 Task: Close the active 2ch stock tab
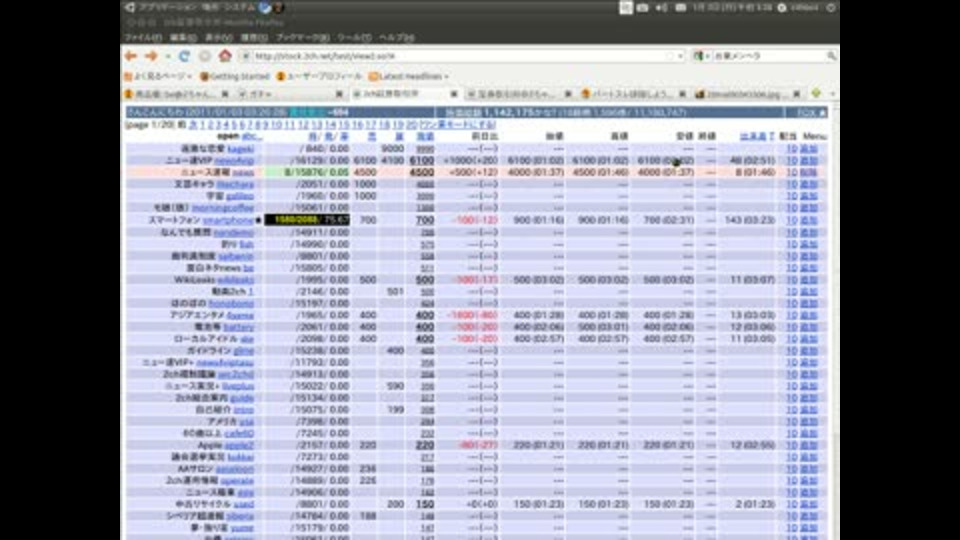(454, 94)
